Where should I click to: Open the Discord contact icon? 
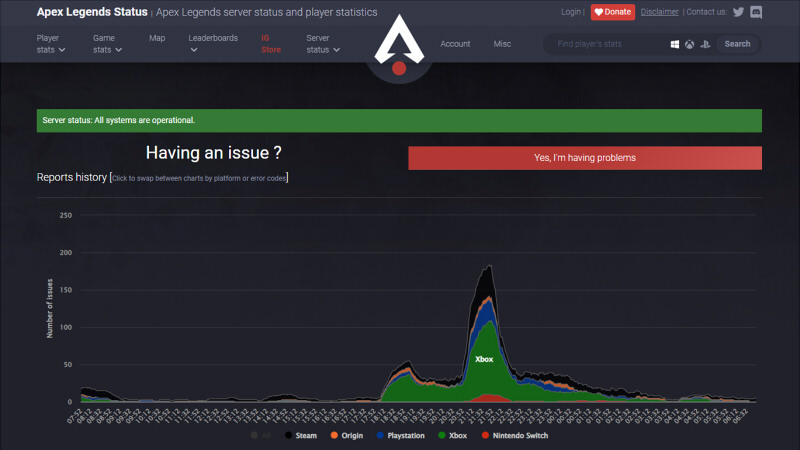tap(756, 12)
